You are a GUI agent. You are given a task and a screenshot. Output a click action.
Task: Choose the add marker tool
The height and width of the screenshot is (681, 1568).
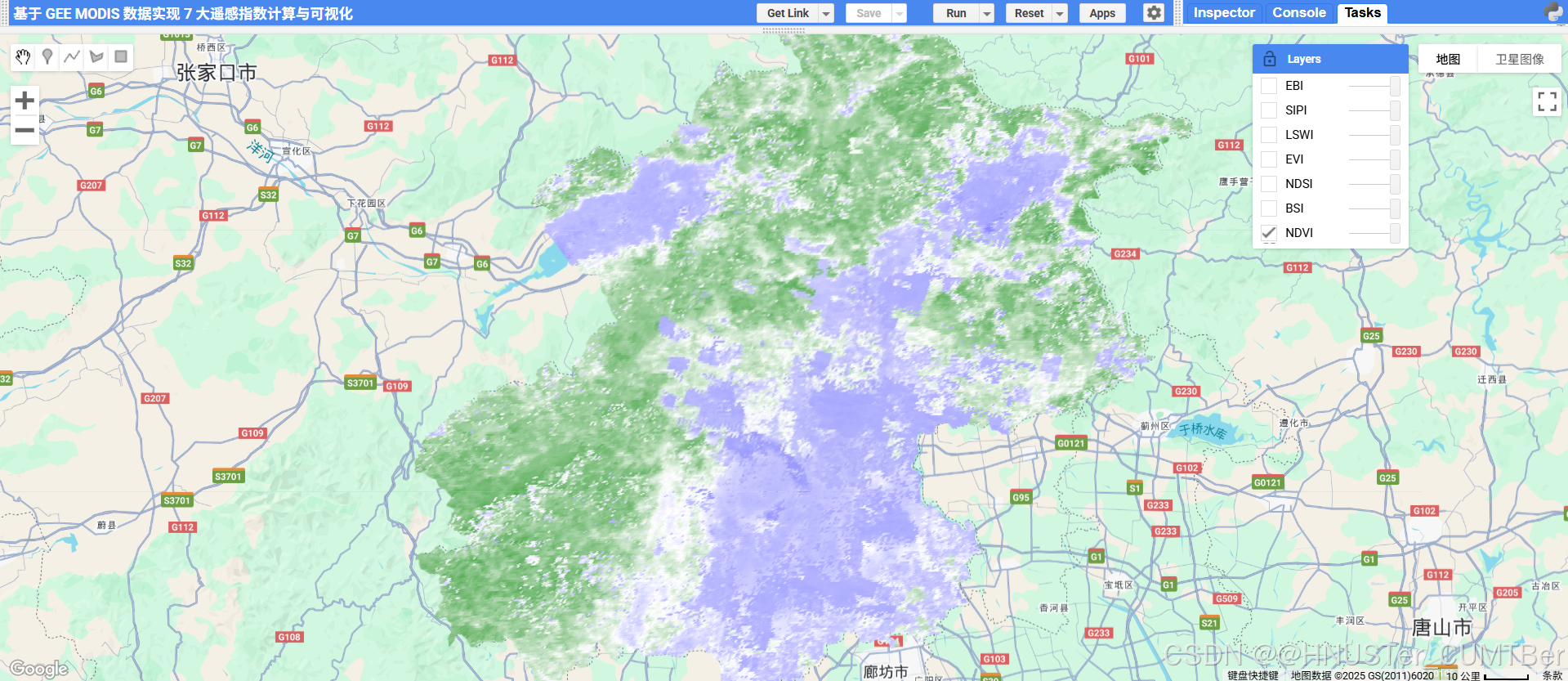[47, 56]
